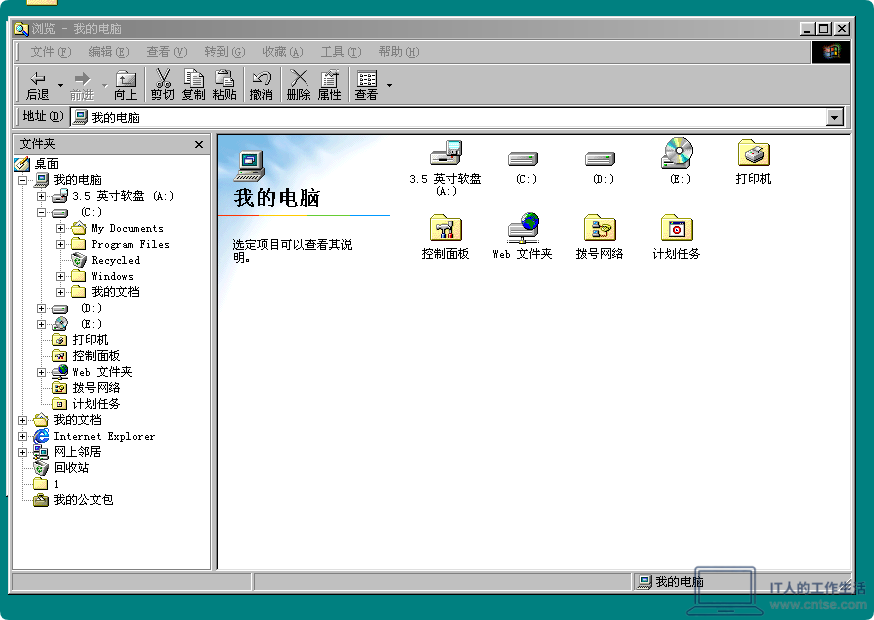Click the 复制 copy icon
This screenshot has width=874, height=620.
tap(193, 85)
